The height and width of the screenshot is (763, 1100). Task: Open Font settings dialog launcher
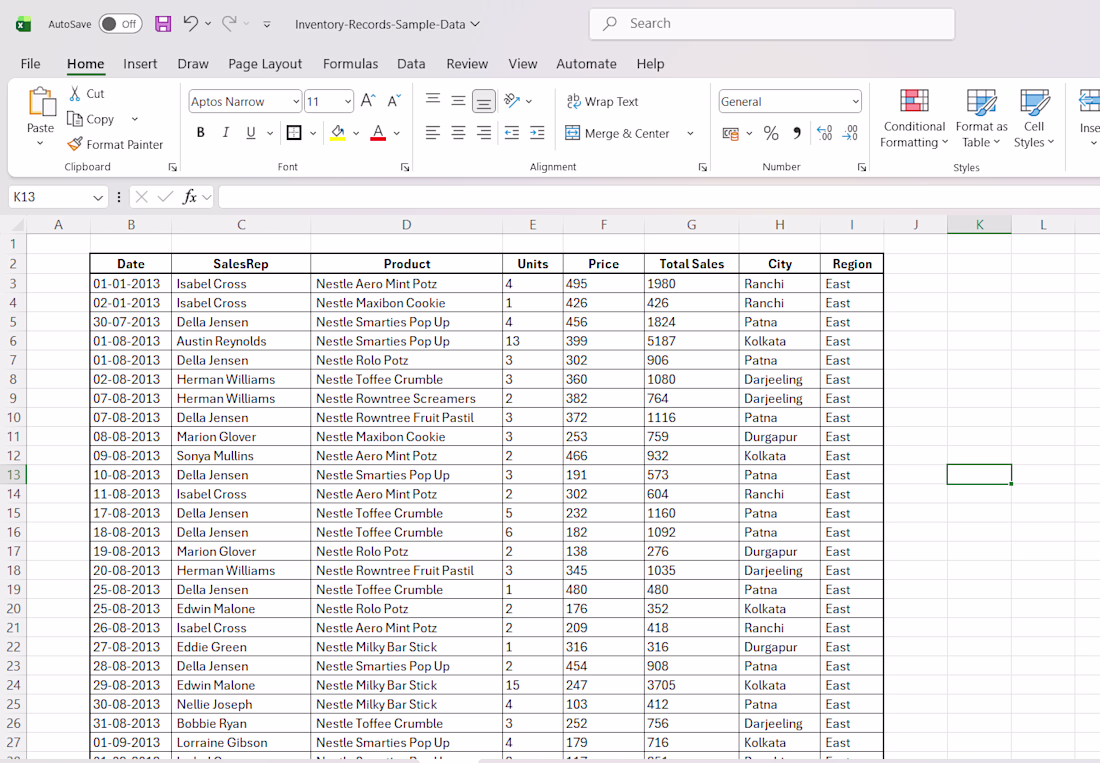point(405,168)
